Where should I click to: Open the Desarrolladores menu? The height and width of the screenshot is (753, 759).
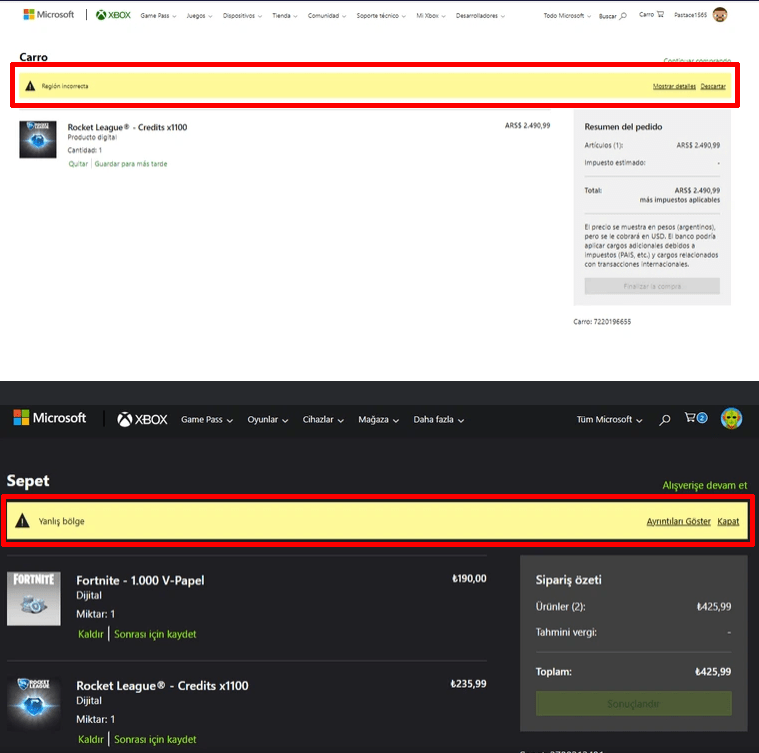479,16
